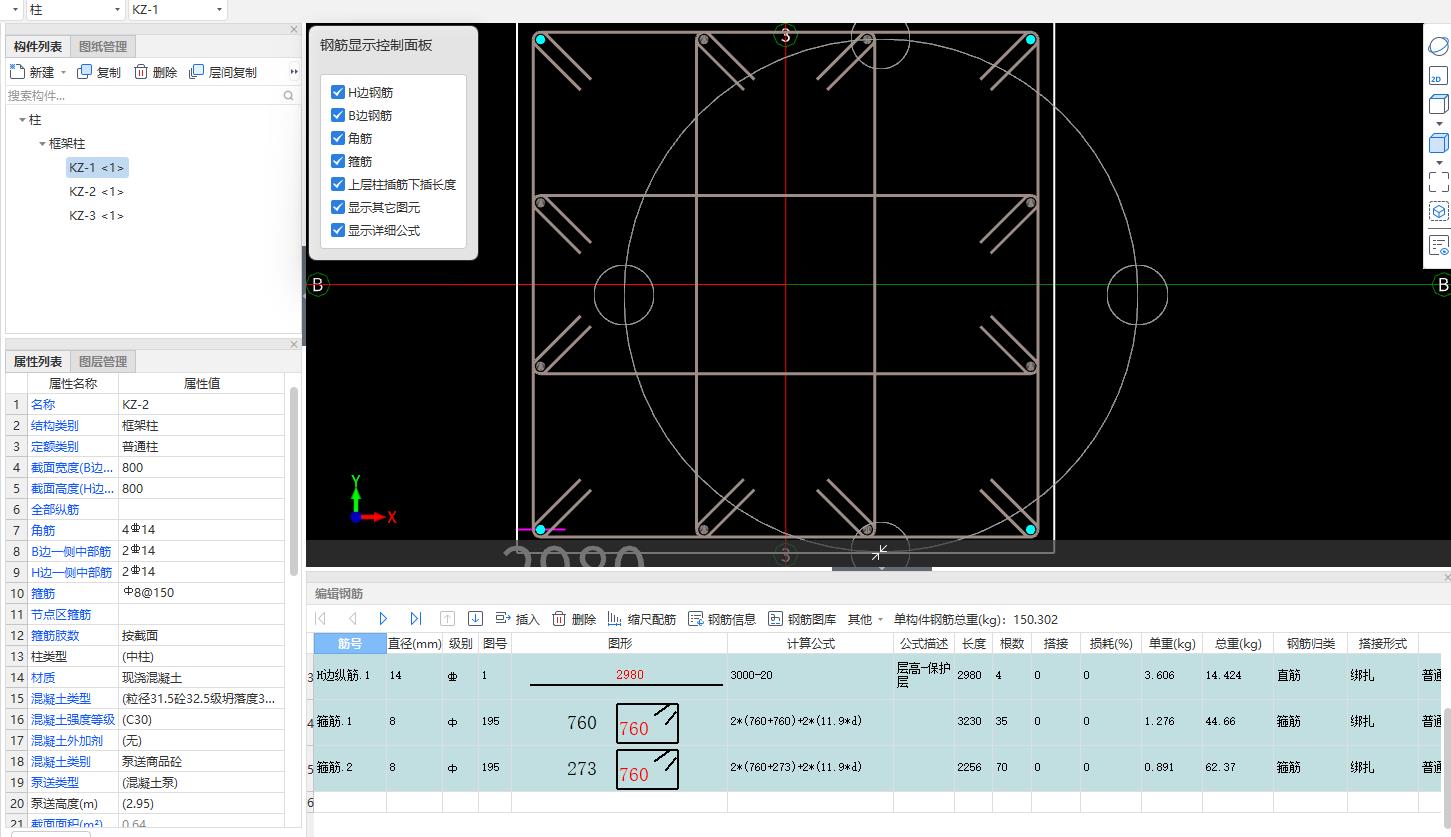Click in the 搜索构件 search field
Image resolution: width=1451 pixels, height=837 pixels.
pyautogui.click(x=143, y=96)
